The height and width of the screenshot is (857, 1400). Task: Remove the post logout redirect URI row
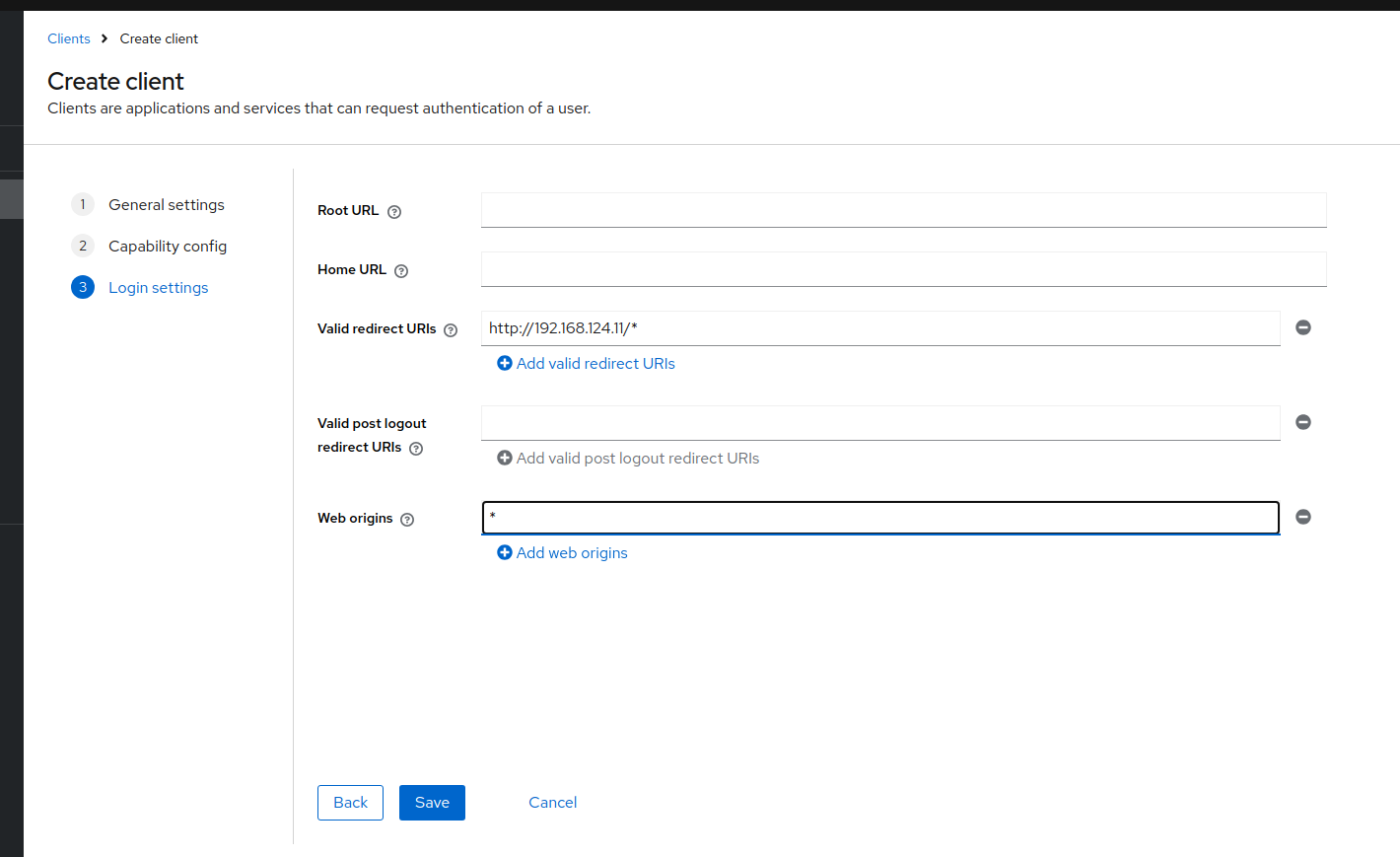pos(1303,422)
